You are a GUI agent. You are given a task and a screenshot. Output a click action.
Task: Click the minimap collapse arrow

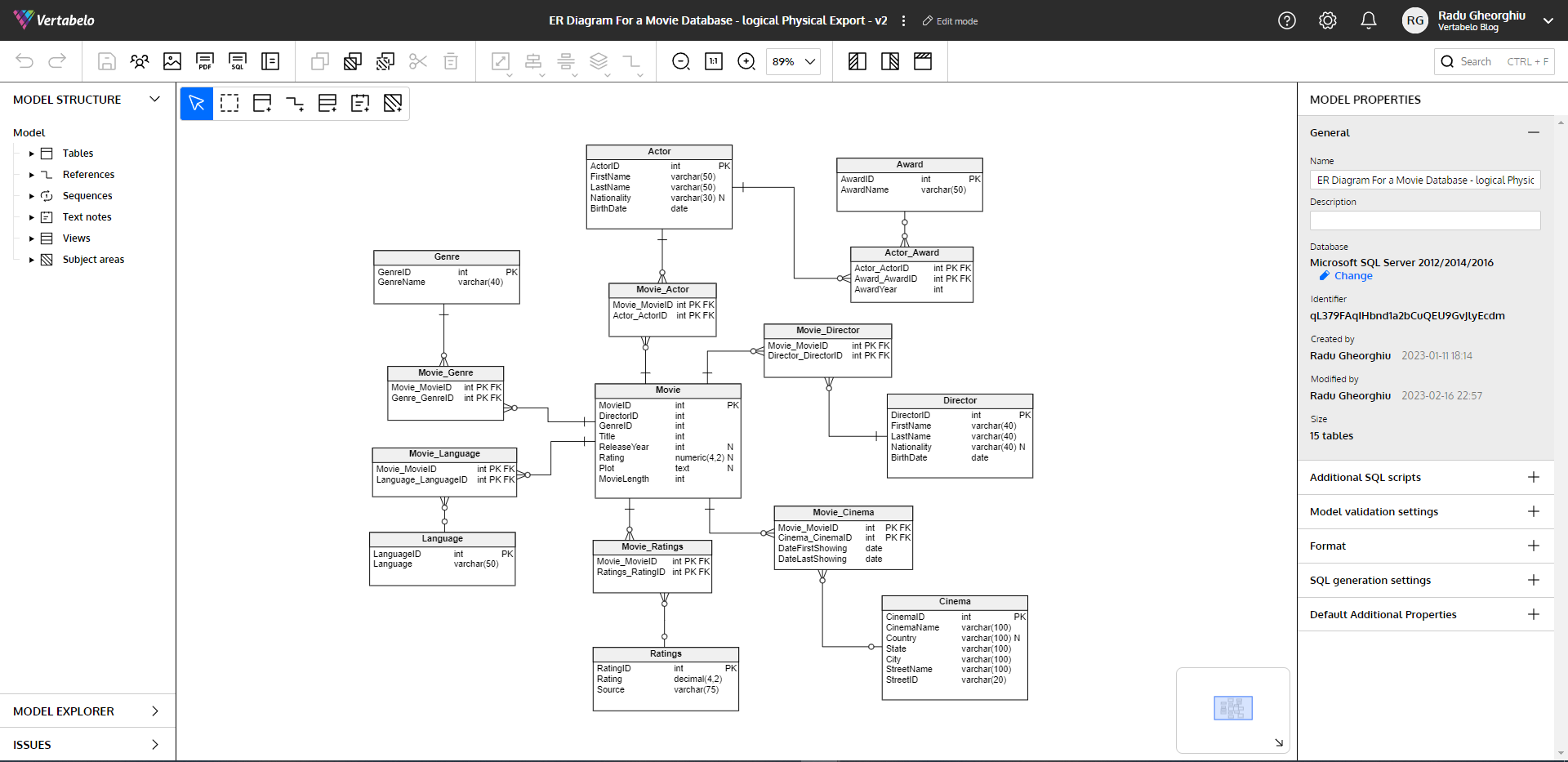(x=1279, y=742)
